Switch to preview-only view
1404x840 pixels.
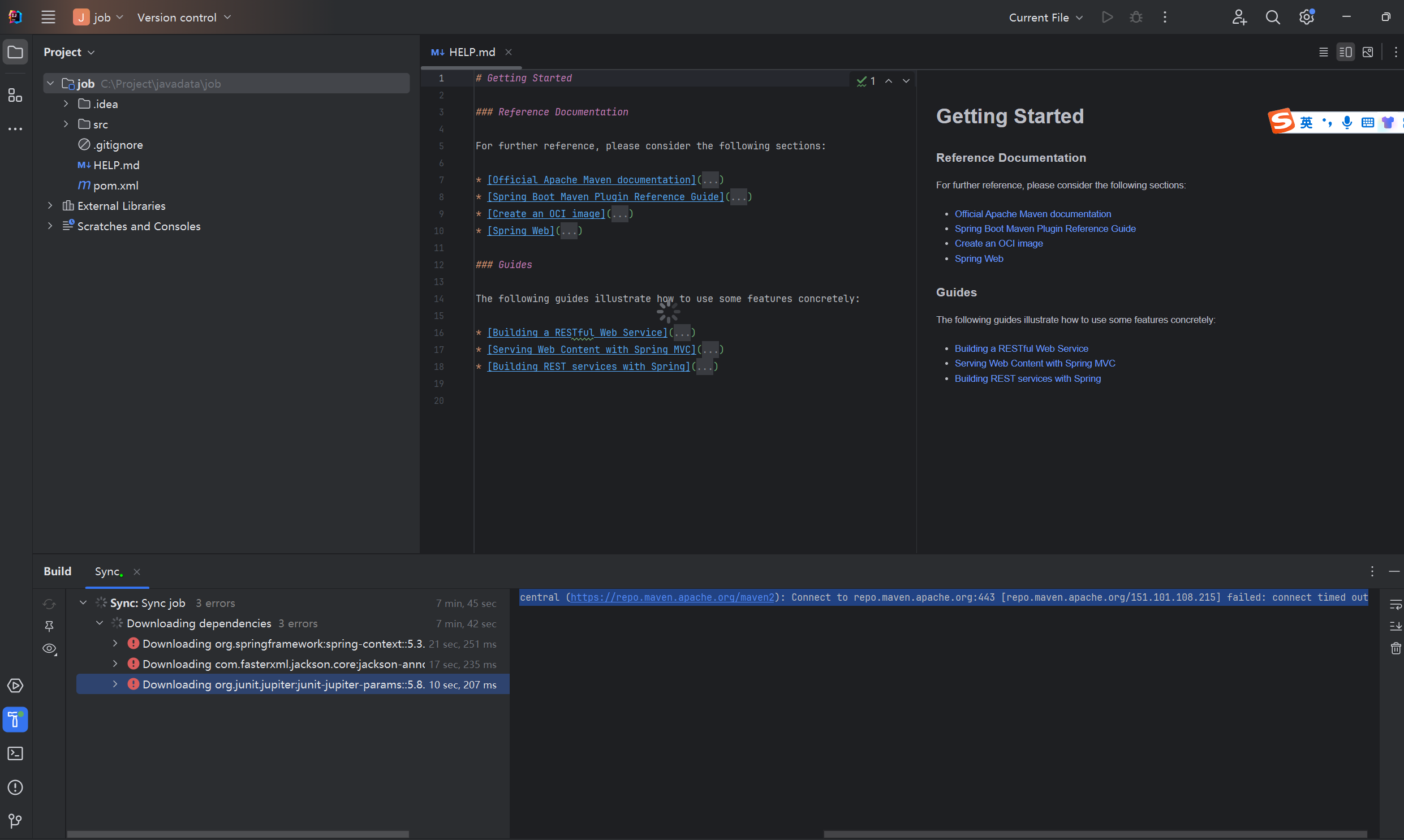click(1368, 52)
